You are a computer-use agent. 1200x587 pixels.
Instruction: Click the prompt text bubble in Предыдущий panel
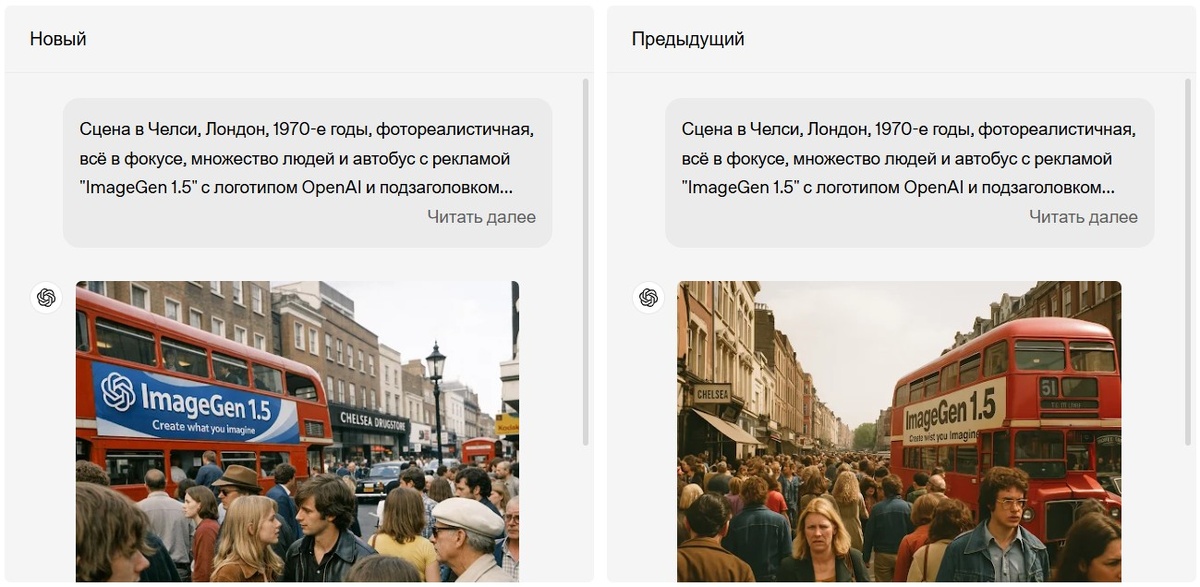coord(909,173)
